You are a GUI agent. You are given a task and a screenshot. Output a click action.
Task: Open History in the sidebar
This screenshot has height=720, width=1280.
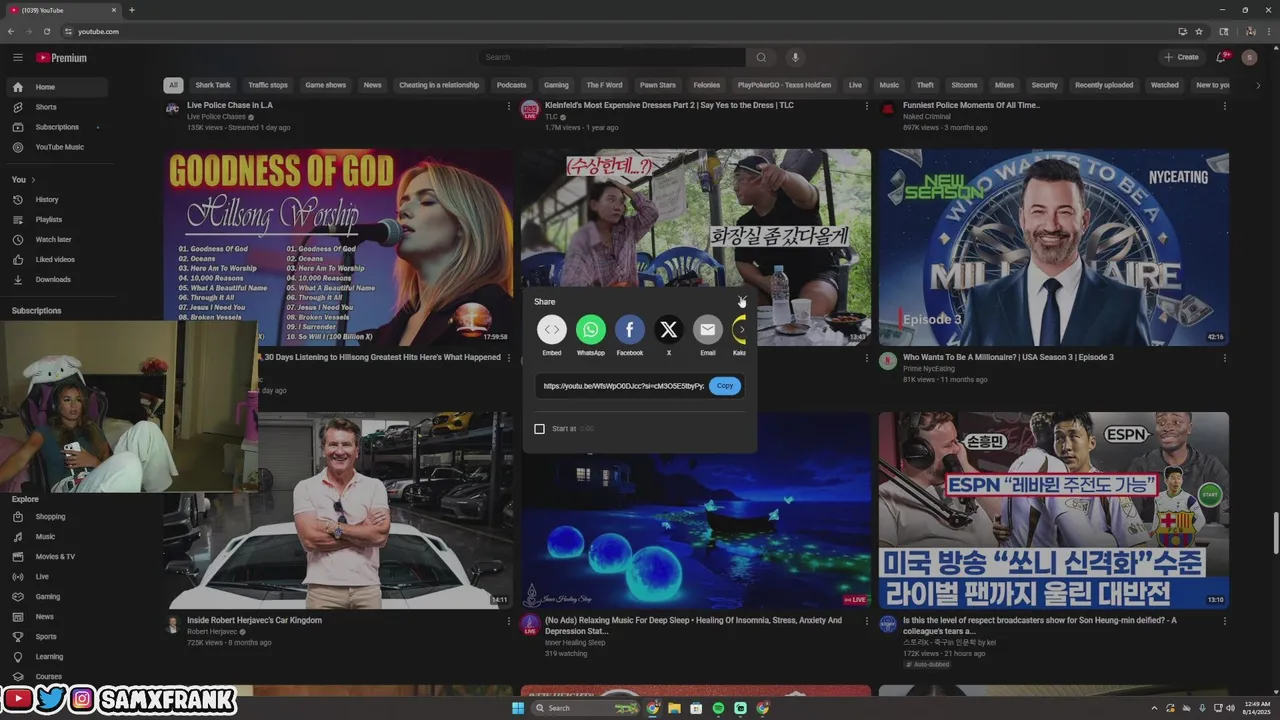57,199
